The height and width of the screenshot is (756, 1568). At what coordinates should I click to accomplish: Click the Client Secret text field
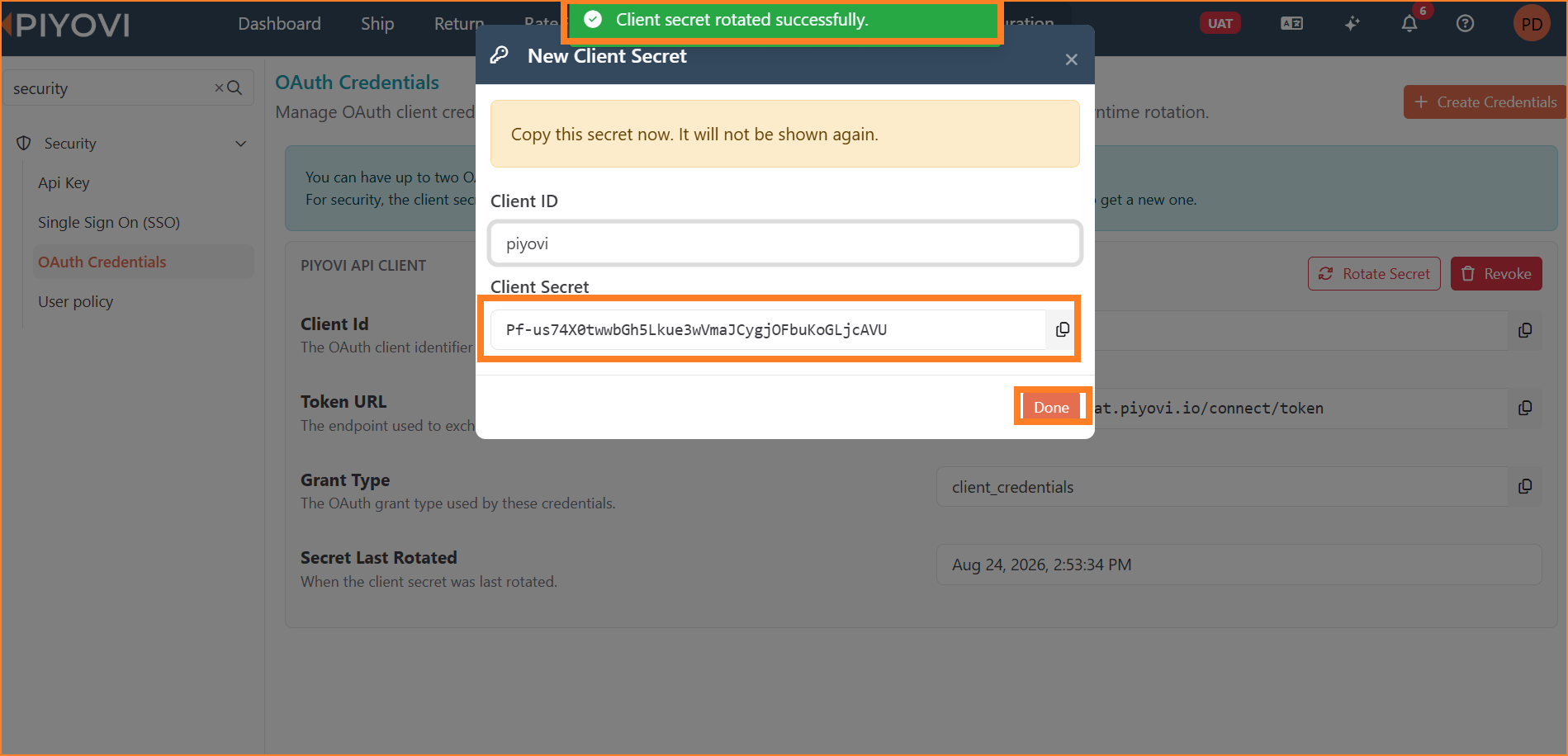click(x=768, y=329)
